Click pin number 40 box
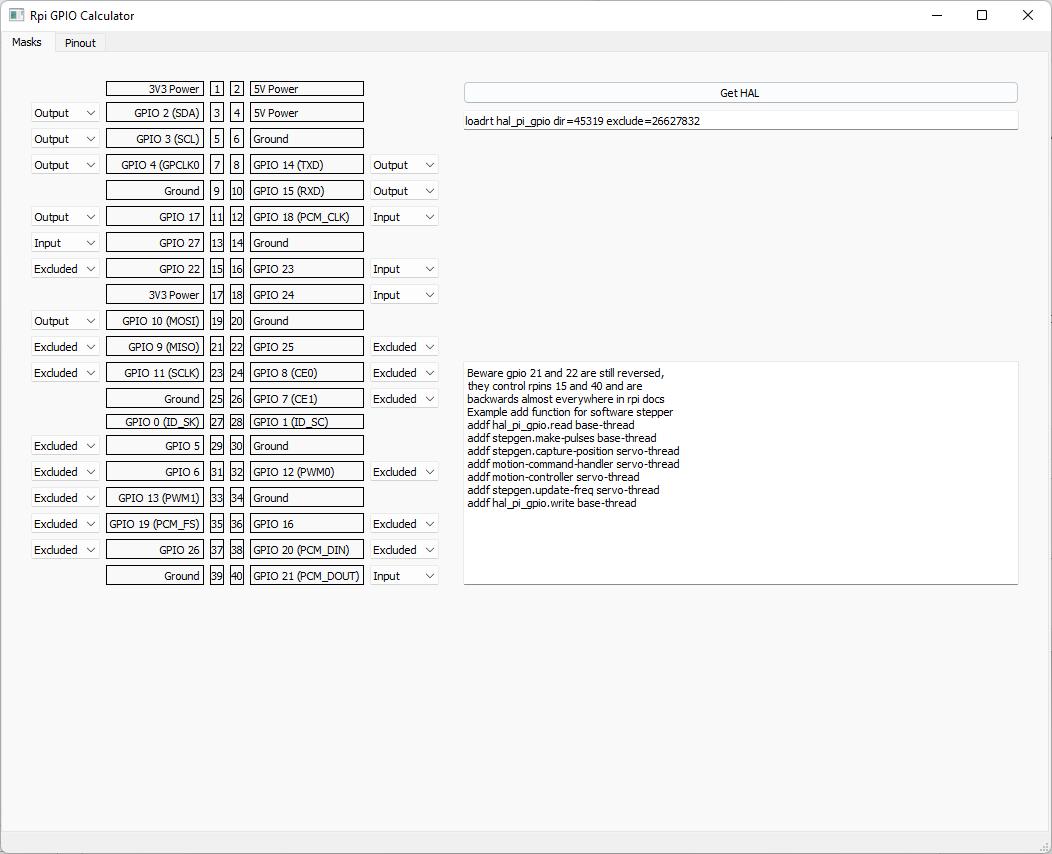 coord(237,576)
